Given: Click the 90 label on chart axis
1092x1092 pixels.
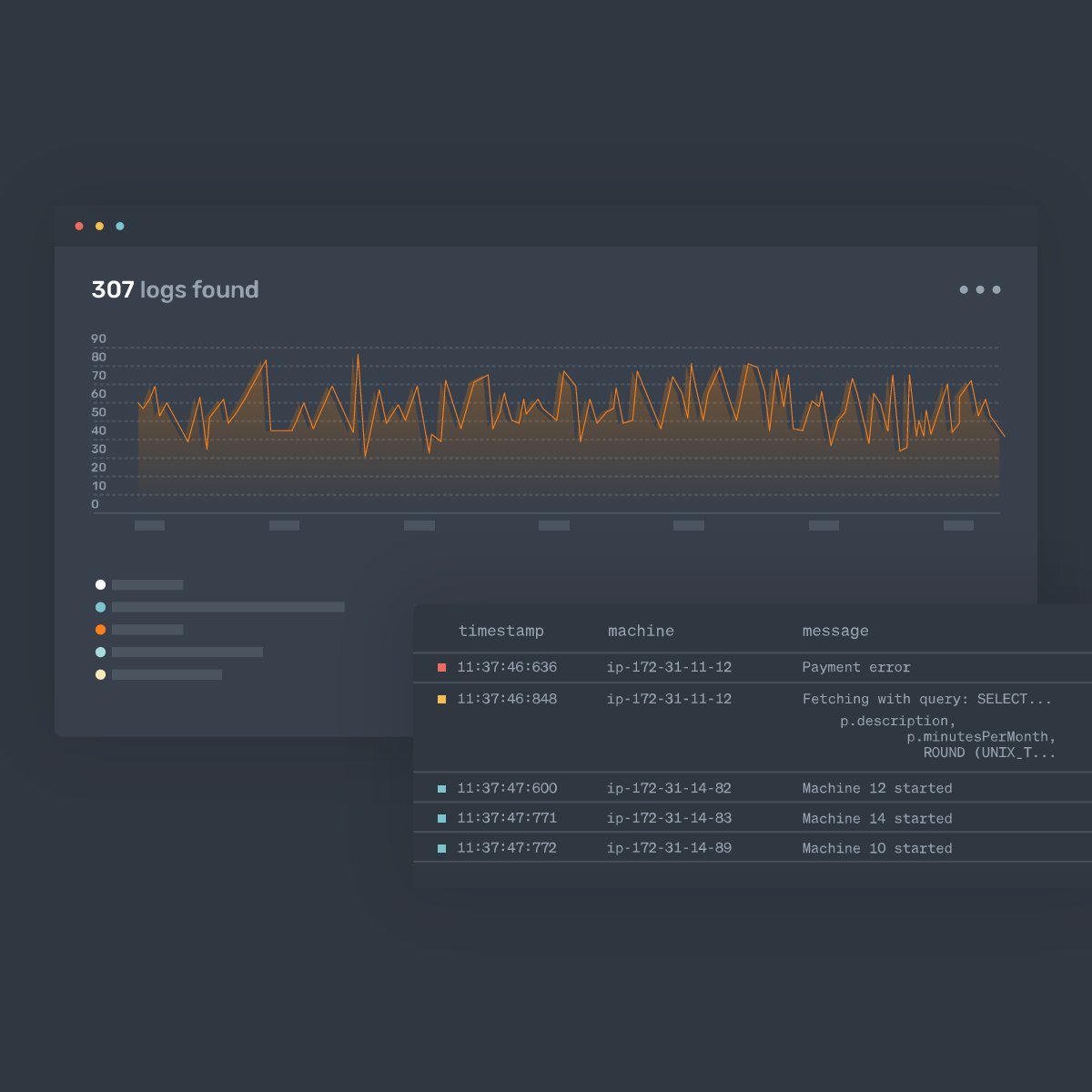Looking at the screenshot, I should click(x=98, y=339).
